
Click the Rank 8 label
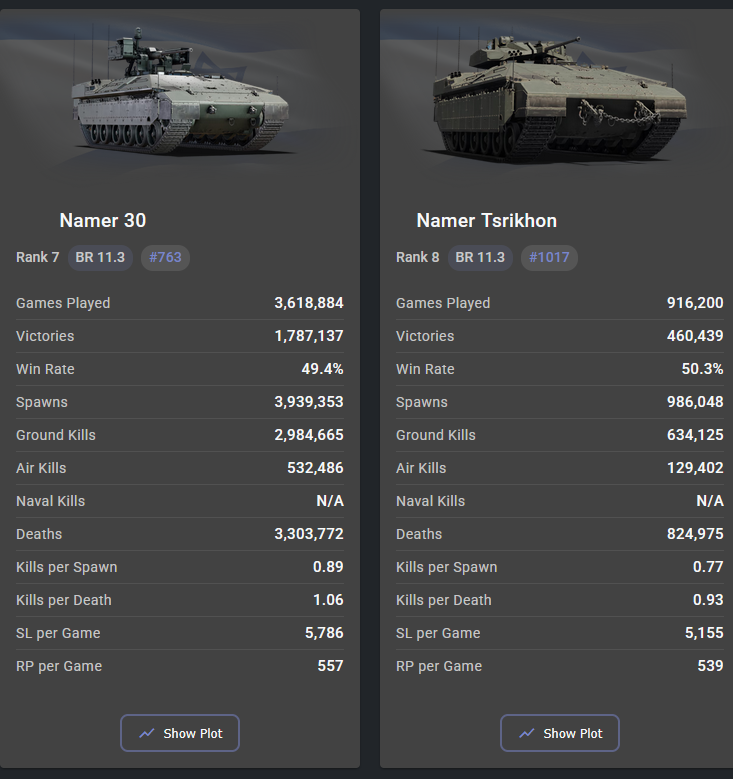click(x=418, y=257)
